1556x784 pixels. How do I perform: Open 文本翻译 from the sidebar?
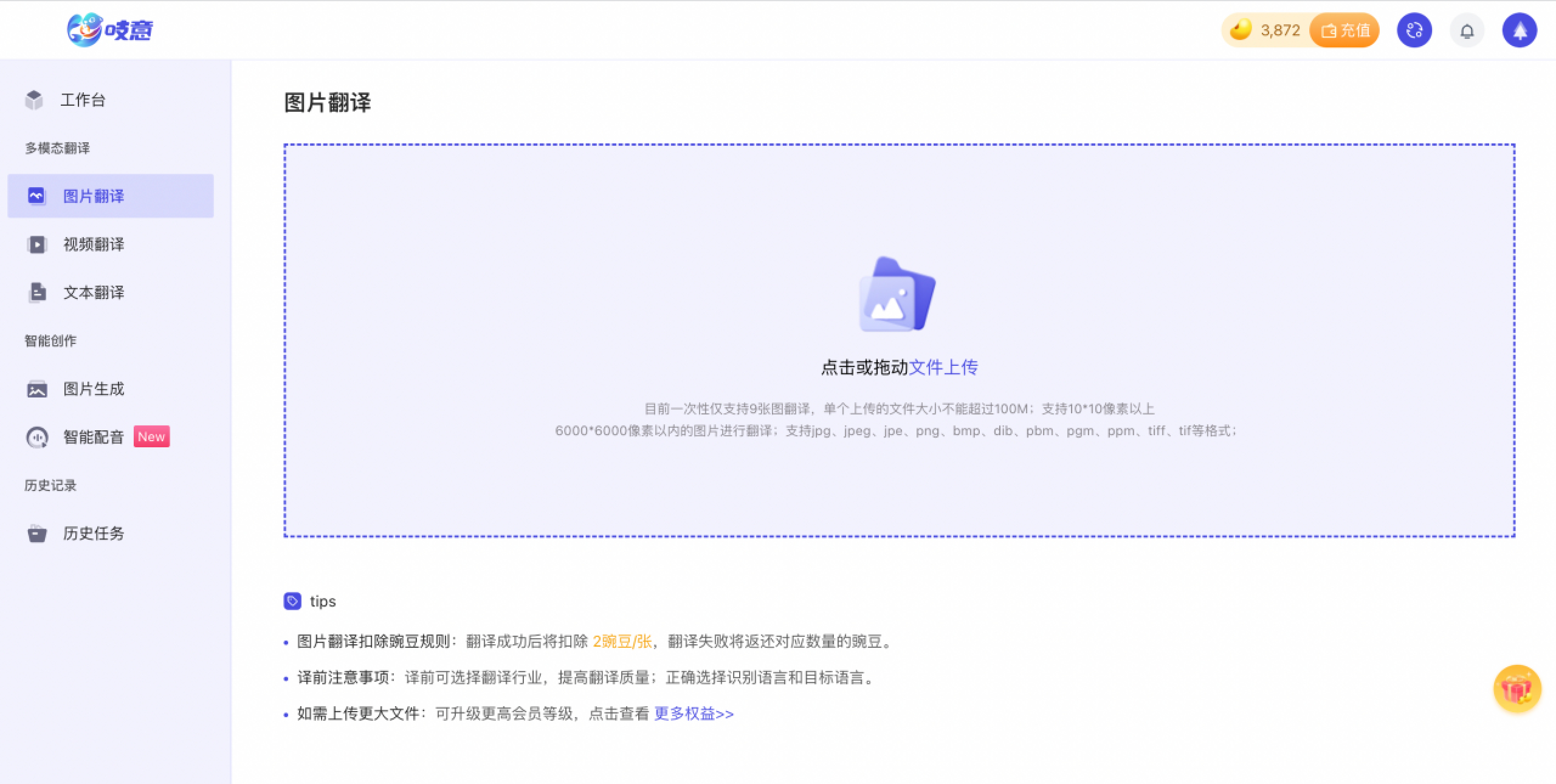pyautogui.click(x=94, y=292)
